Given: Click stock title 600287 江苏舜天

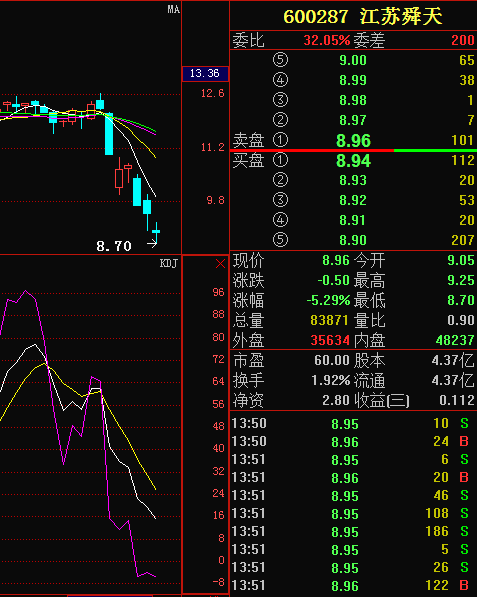Looking at the screenshot, I should (362, 16).
